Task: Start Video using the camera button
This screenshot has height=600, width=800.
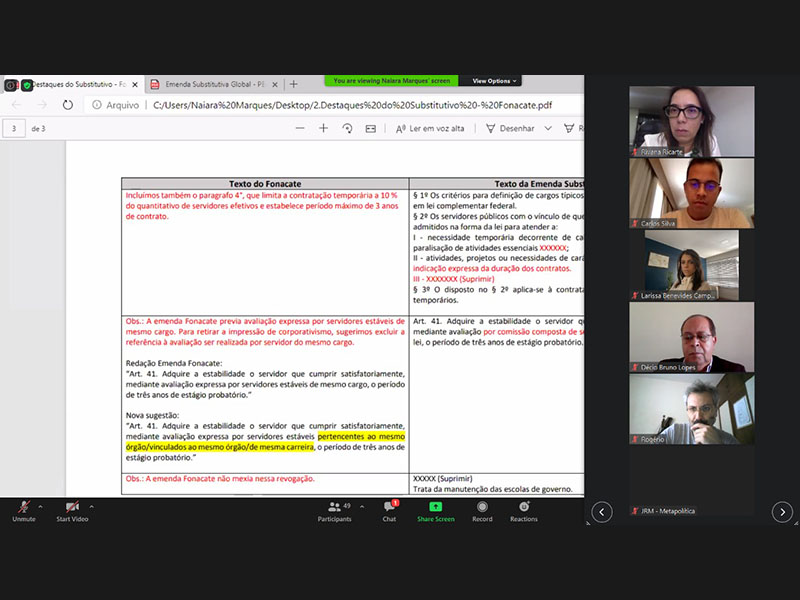Action: [x=71, y=508]
